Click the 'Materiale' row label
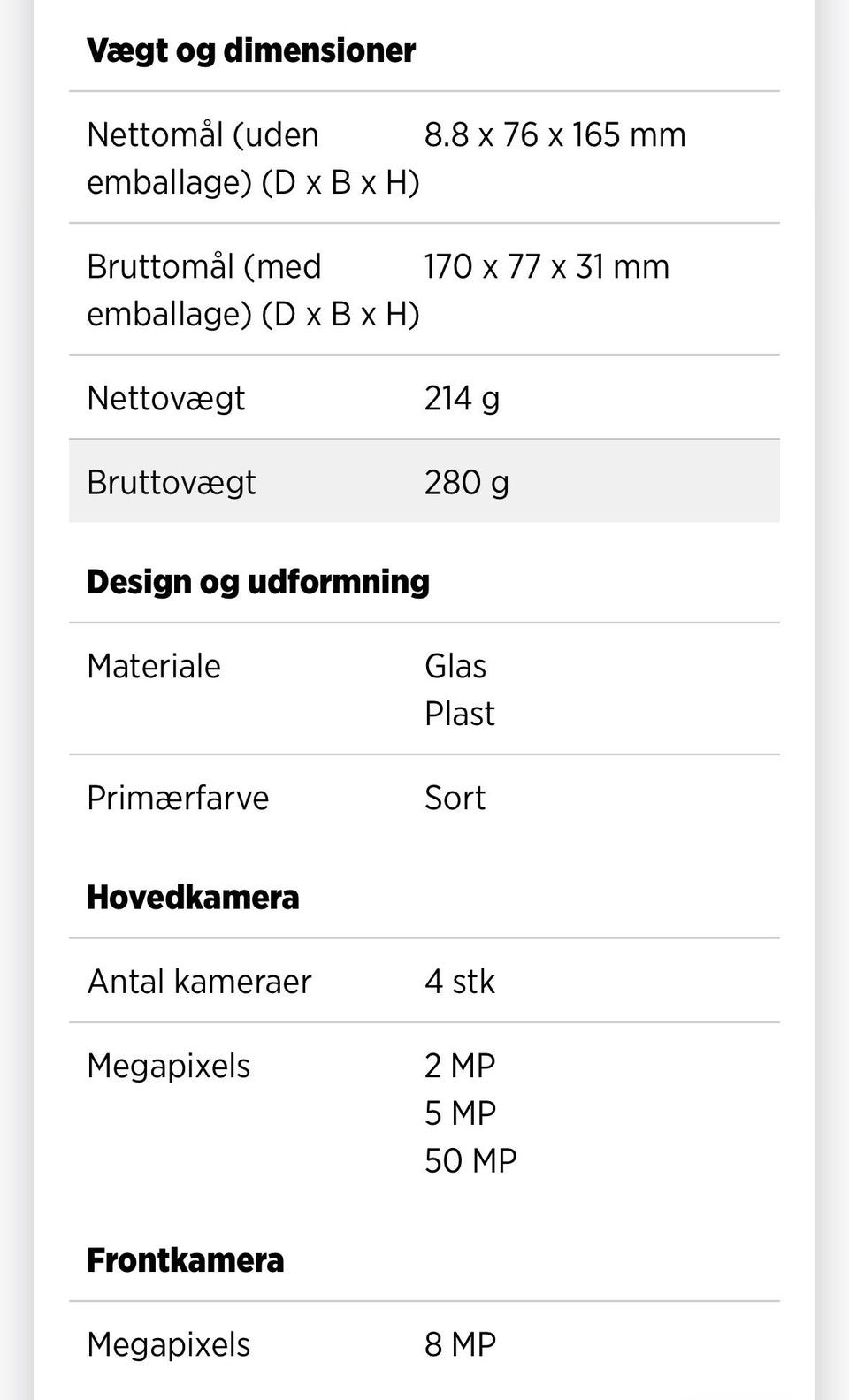 click(x=154, y=667)
